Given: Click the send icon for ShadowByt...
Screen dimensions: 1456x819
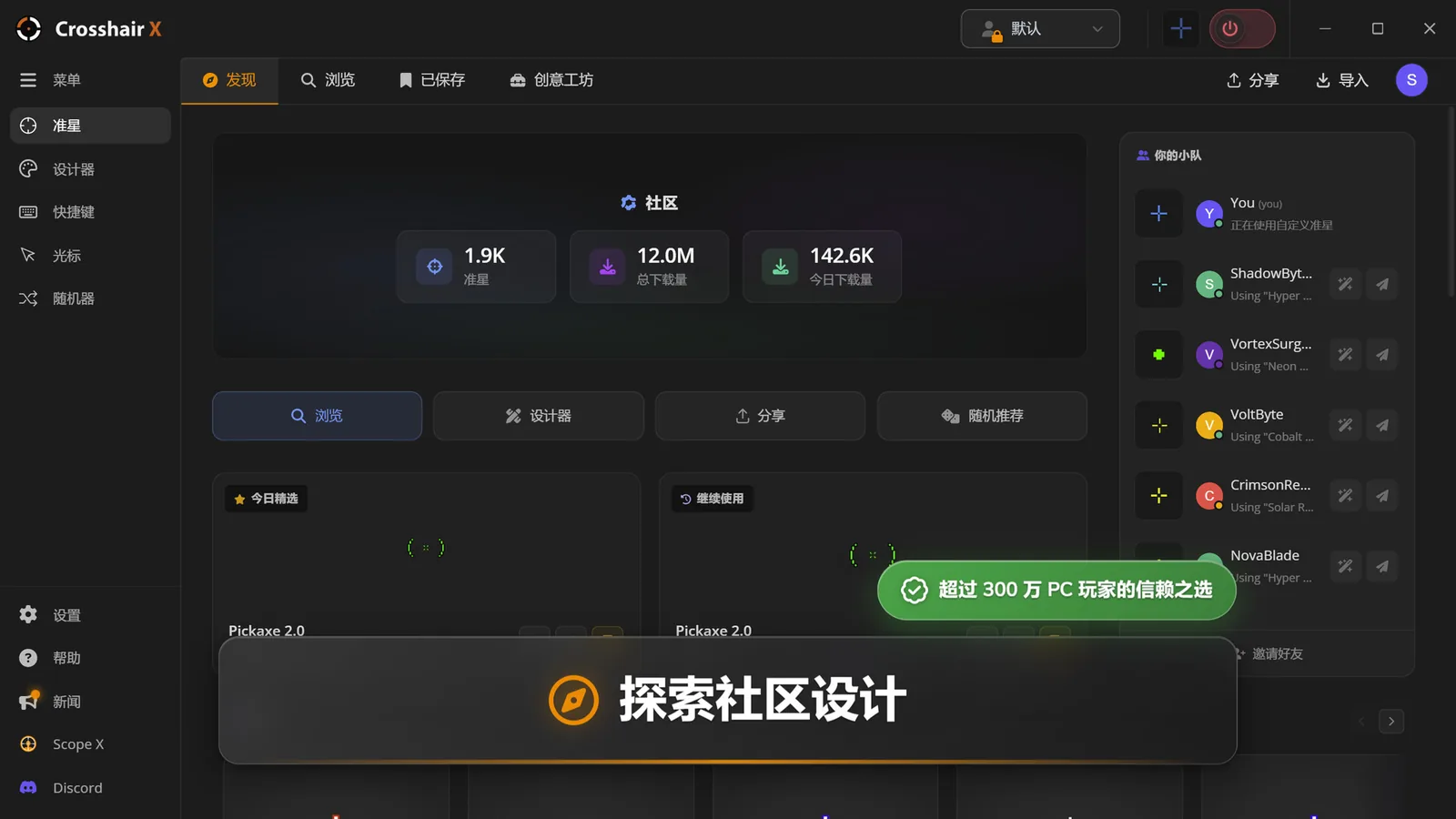Looking at the screenshot, I should click(1382, 284).
